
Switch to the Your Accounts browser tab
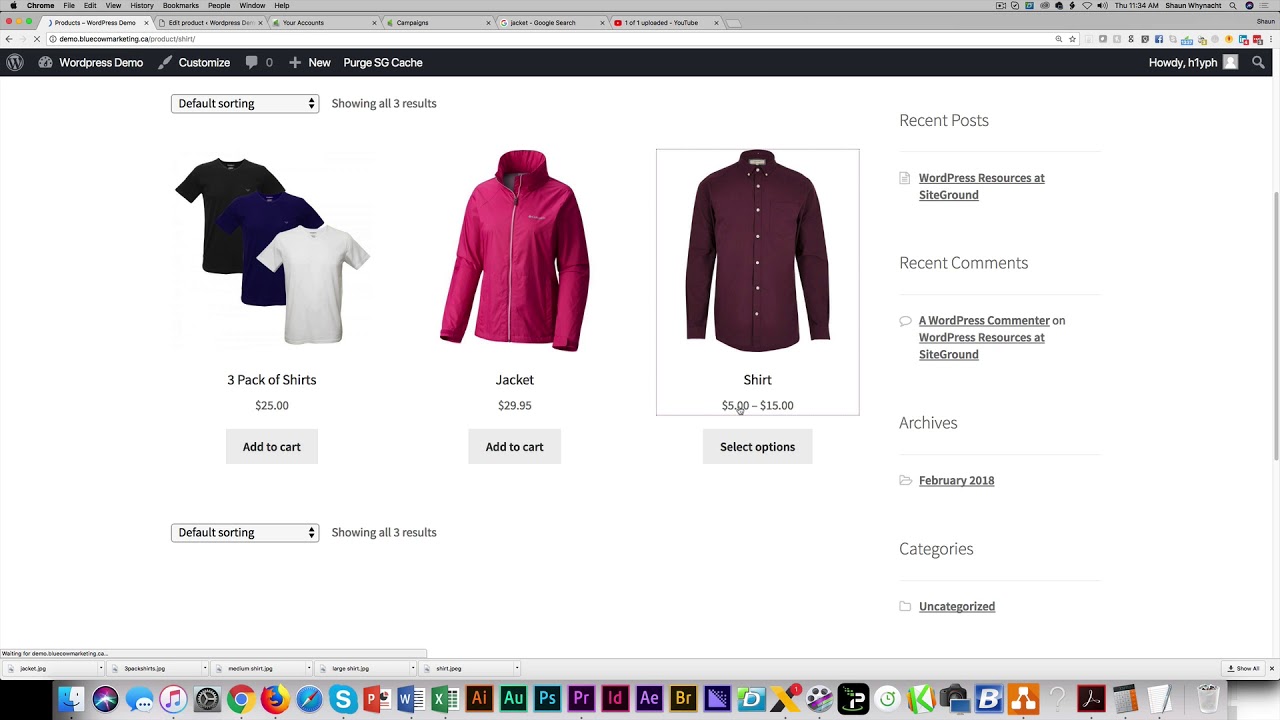coord(325,22)
